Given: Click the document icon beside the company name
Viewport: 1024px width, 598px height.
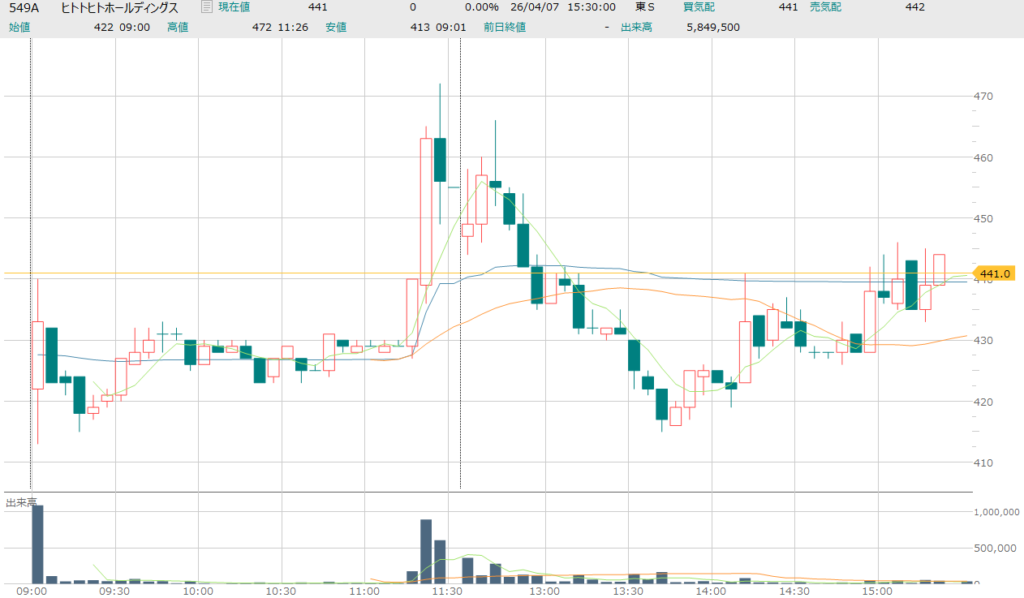Looking at the screenshot, I should pyautogui.click(x=206, y=7).
